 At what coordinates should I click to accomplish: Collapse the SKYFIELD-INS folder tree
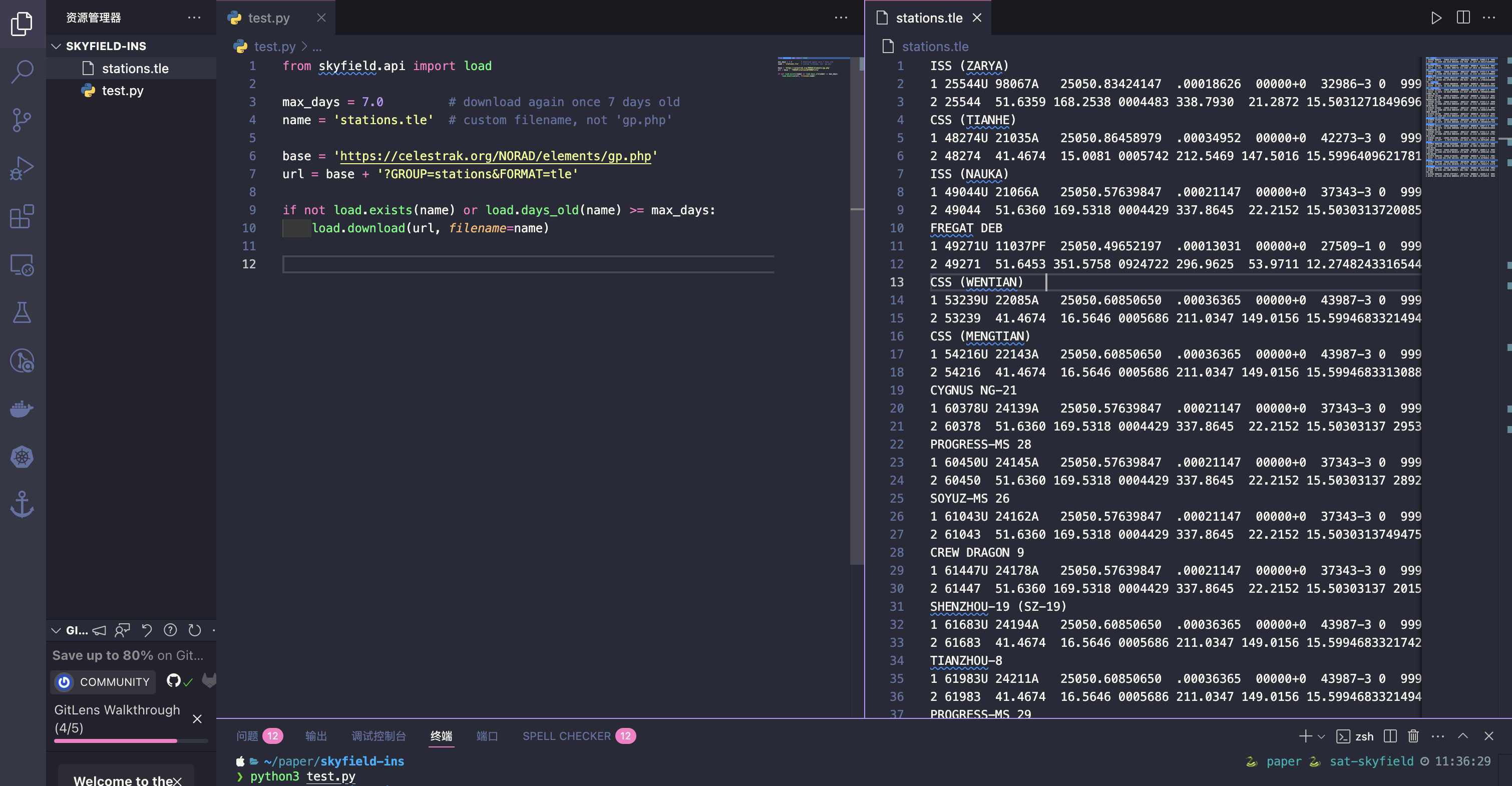(57, 46)
